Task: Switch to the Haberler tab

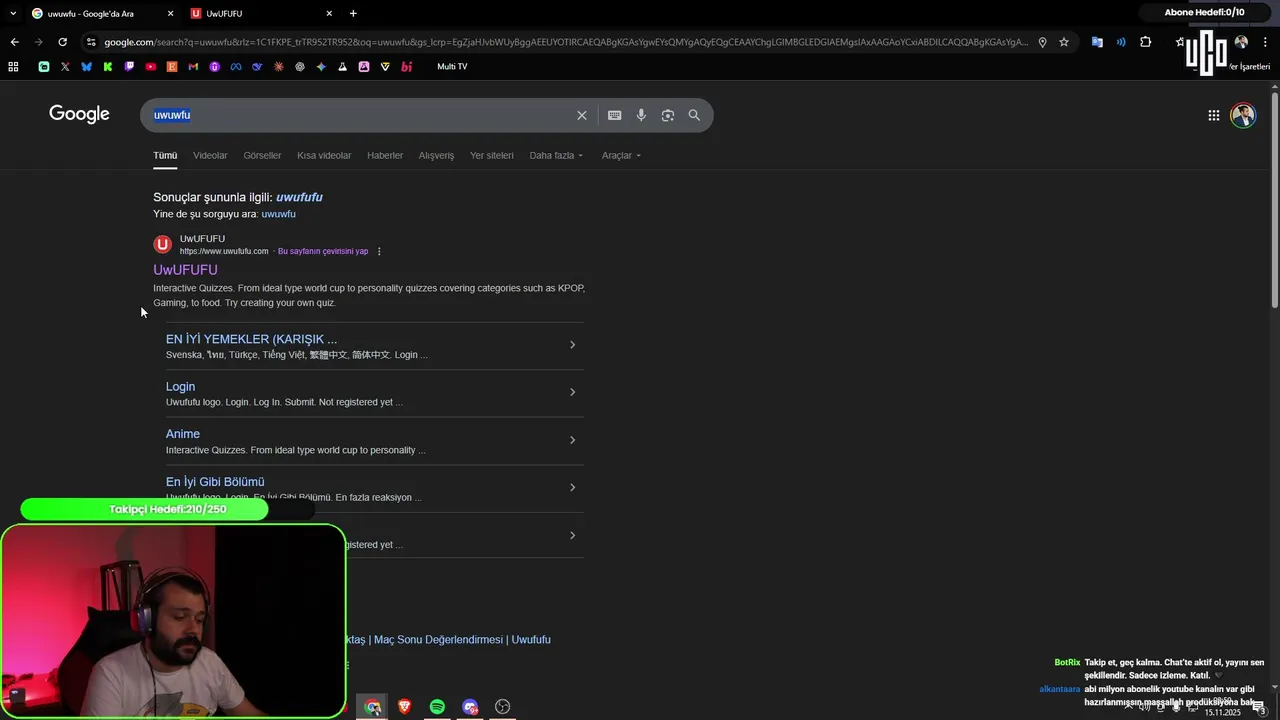Action: coord(385,155)
